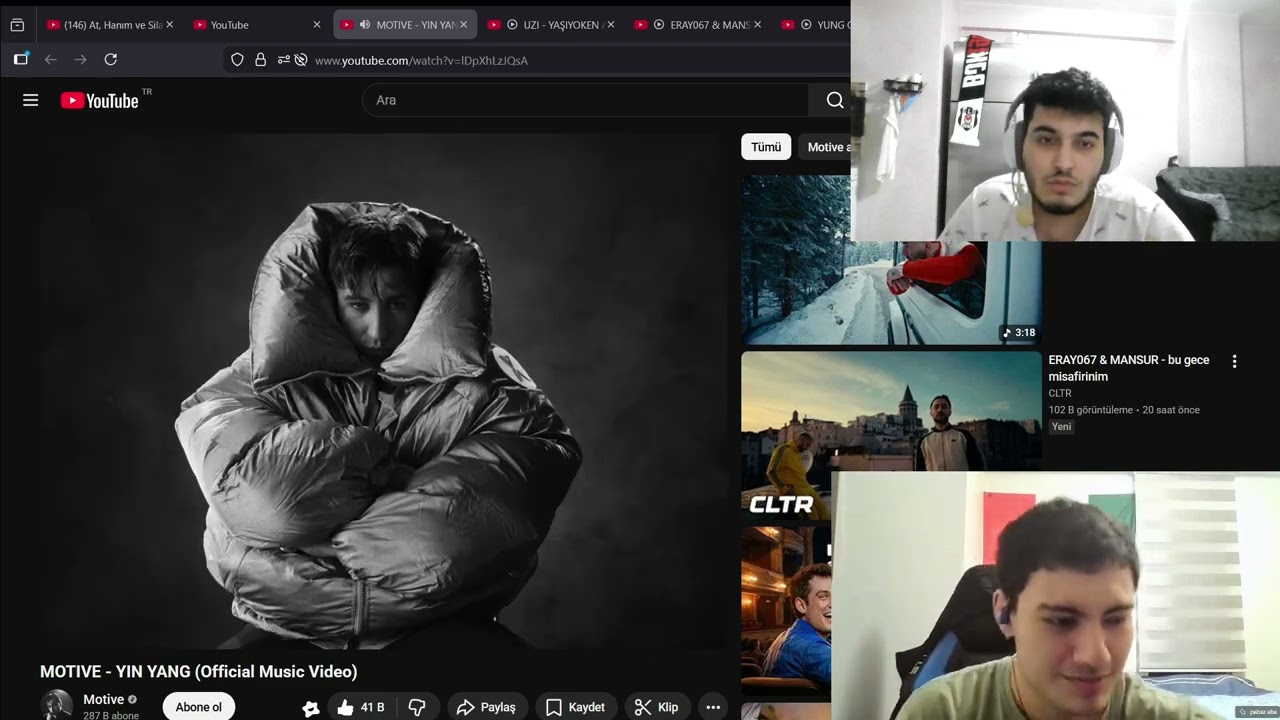Subscribe with the 'Abone ol' button

click(198, 707)
